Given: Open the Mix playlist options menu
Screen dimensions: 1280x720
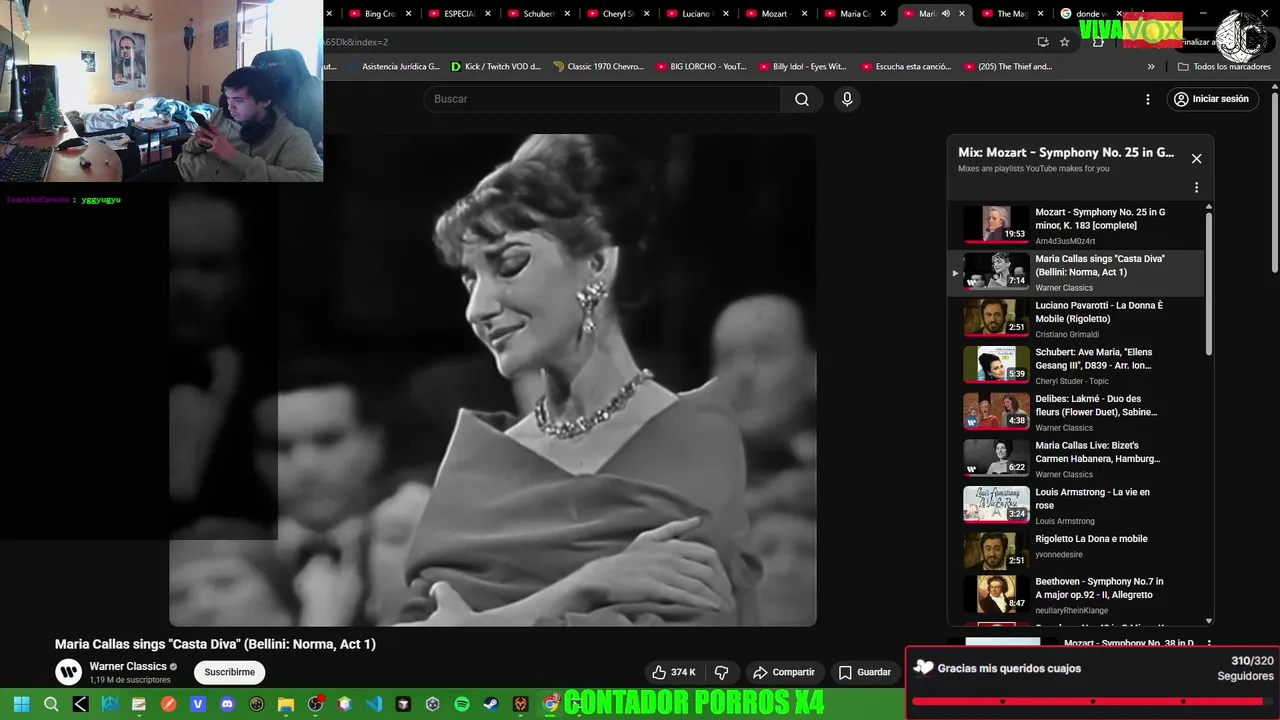Looking at the screenshot, I should click(x=1196, y=187).
